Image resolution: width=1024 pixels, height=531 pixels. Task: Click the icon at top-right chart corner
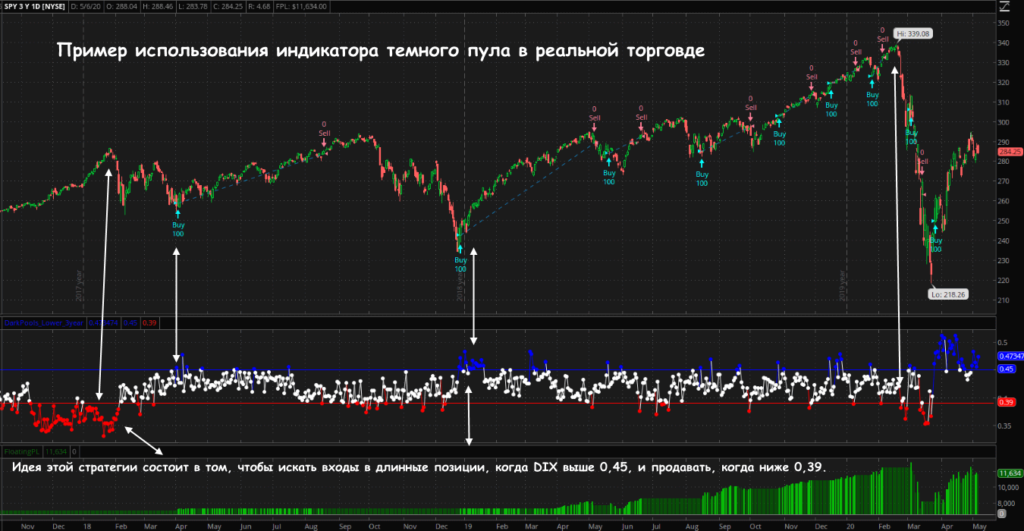(x=1004, y=6)
